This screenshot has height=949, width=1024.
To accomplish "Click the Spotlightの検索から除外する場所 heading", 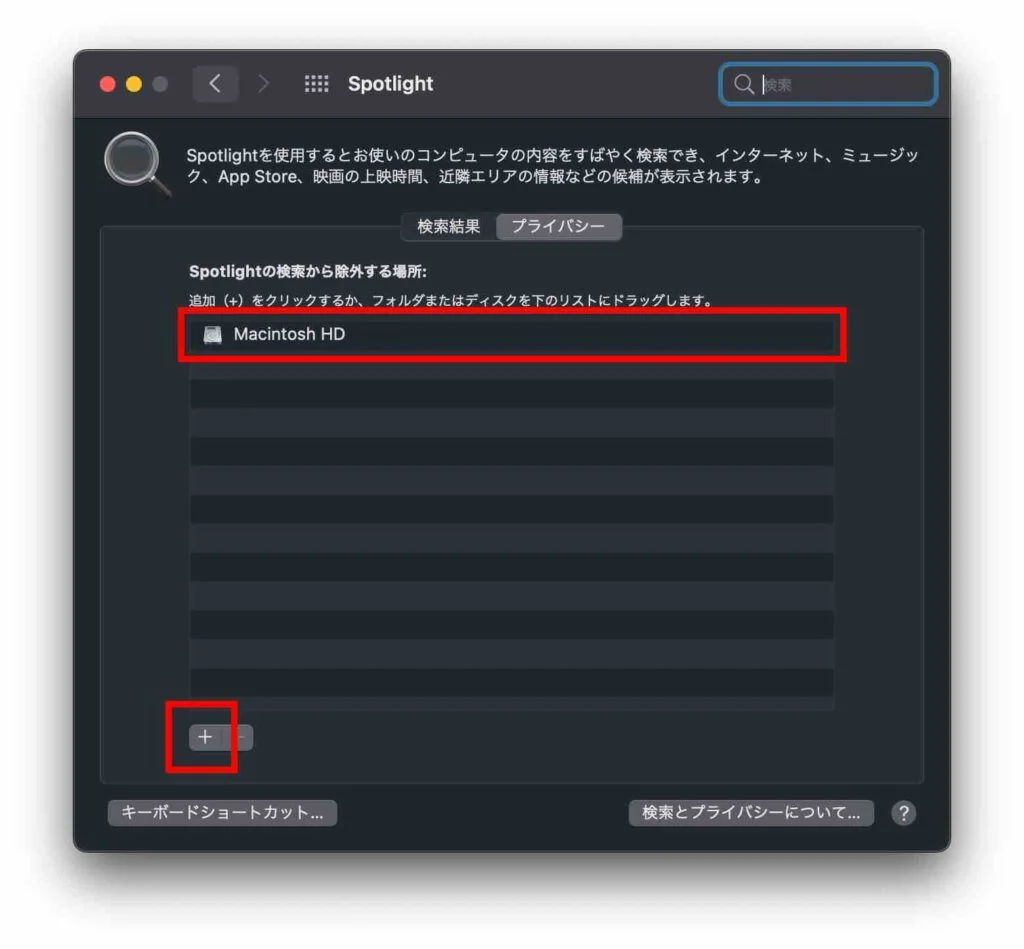I will [308, 271].
